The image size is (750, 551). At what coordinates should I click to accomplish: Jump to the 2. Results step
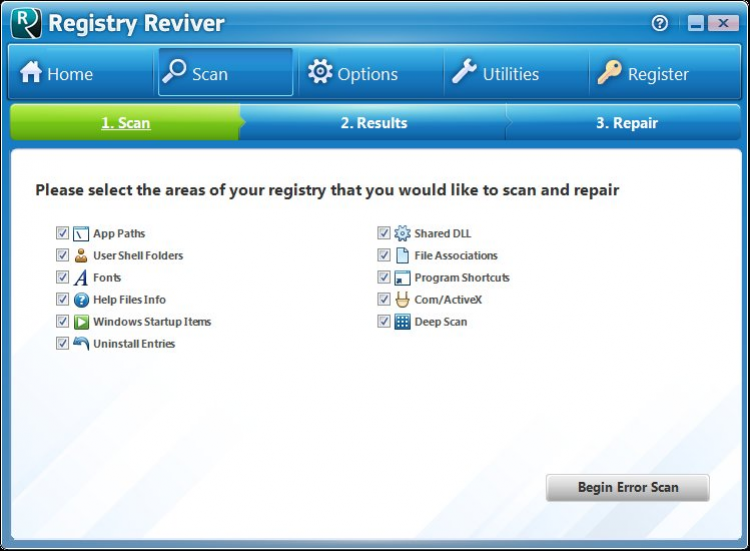374,123
